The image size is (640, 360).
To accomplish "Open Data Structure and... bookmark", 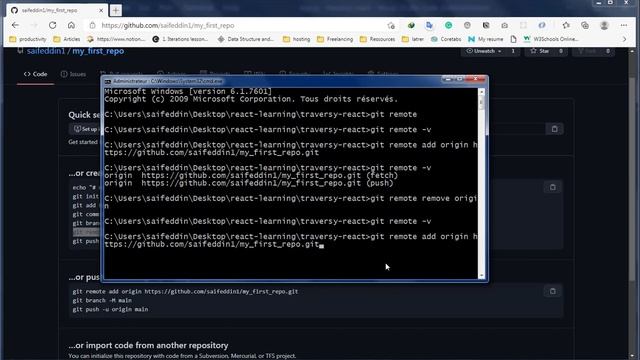I will [x=246, y=39].
